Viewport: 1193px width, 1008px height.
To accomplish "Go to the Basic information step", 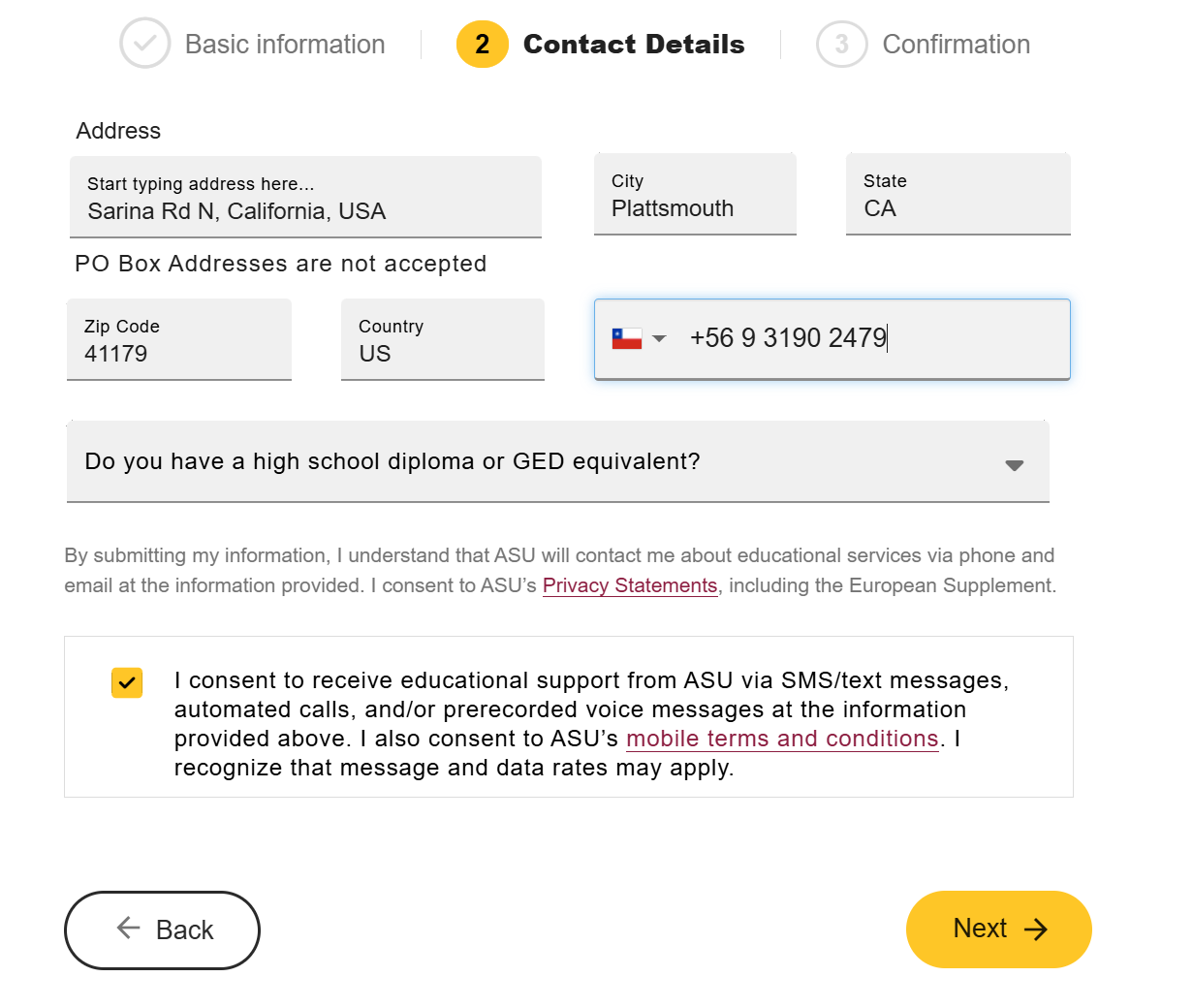I will point(284,45).
